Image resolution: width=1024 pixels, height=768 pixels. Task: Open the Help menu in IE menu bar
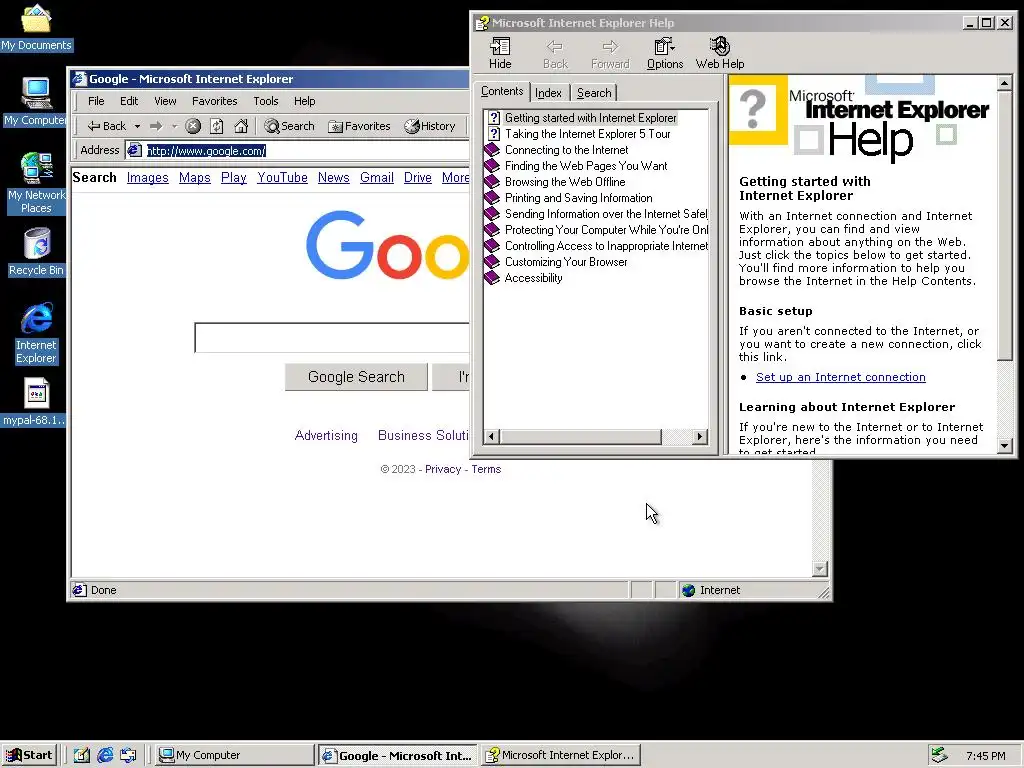point(304,101)
